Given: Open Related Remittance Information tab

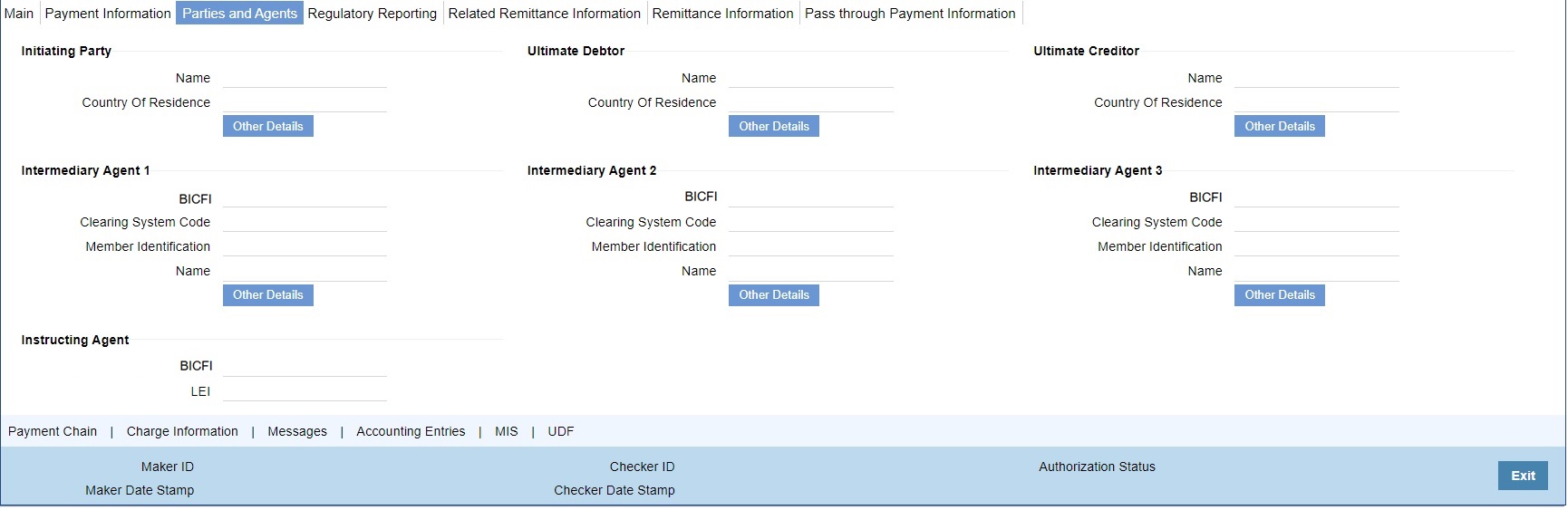Looking at the screenshot, I should [x=544, y=13].
